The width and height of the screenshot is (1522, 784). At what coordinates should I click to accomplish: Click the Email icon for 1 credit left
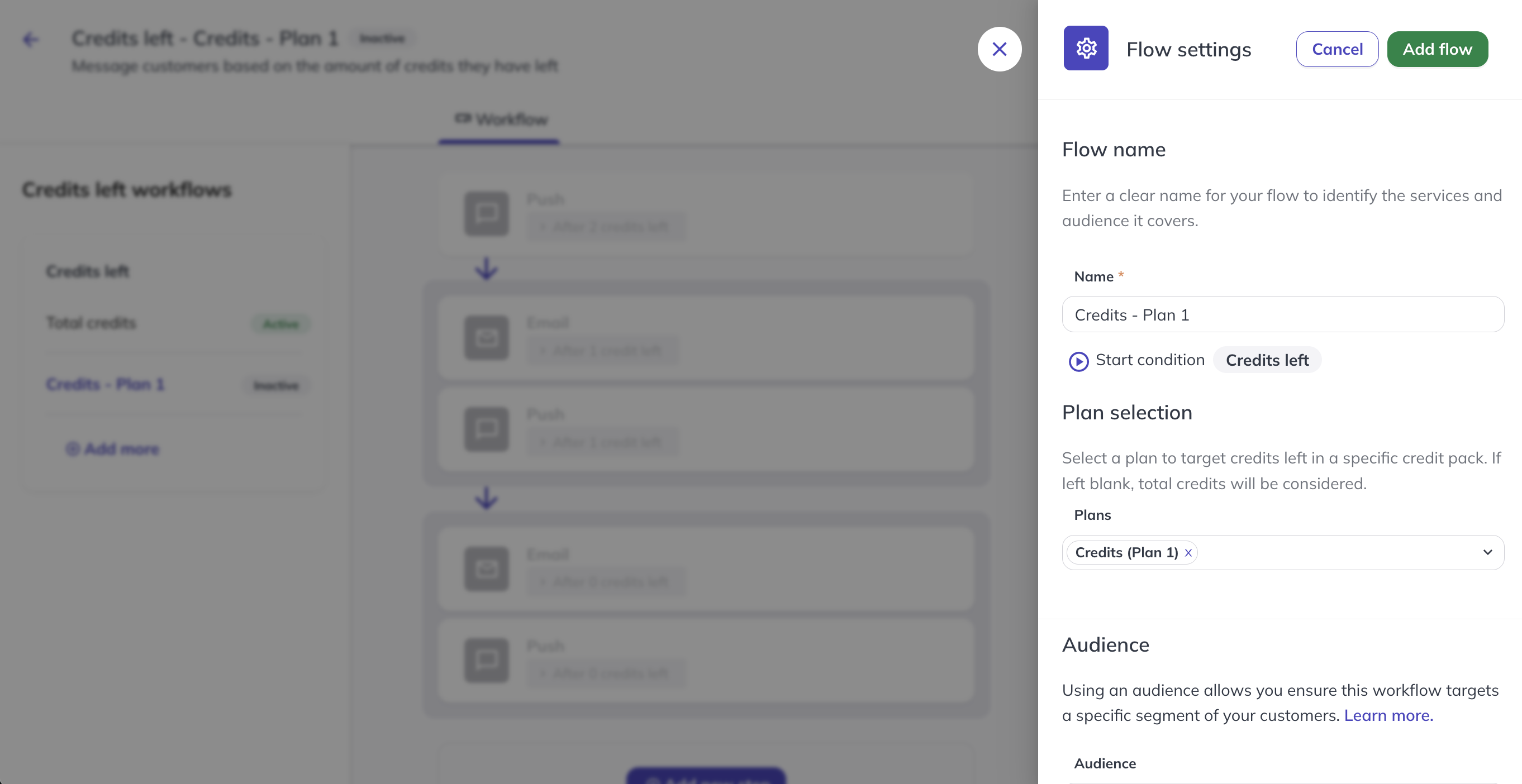(486, 338)
